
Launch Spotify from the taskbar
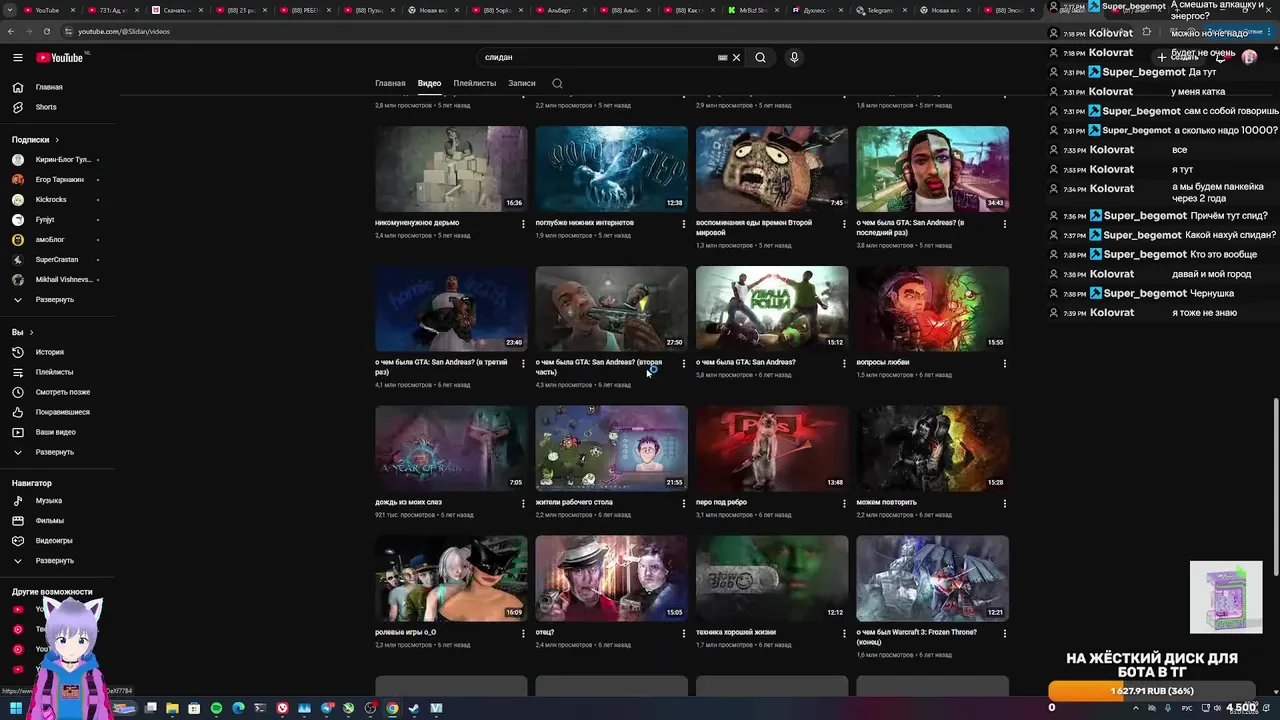tap(217, 708)
